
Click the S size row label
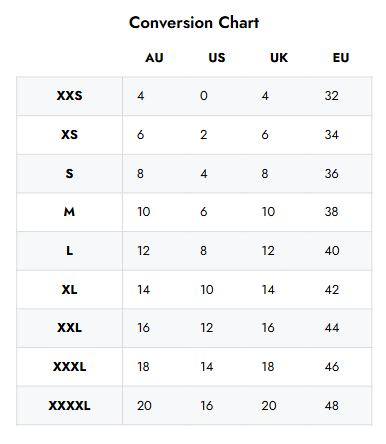(69, 174)
